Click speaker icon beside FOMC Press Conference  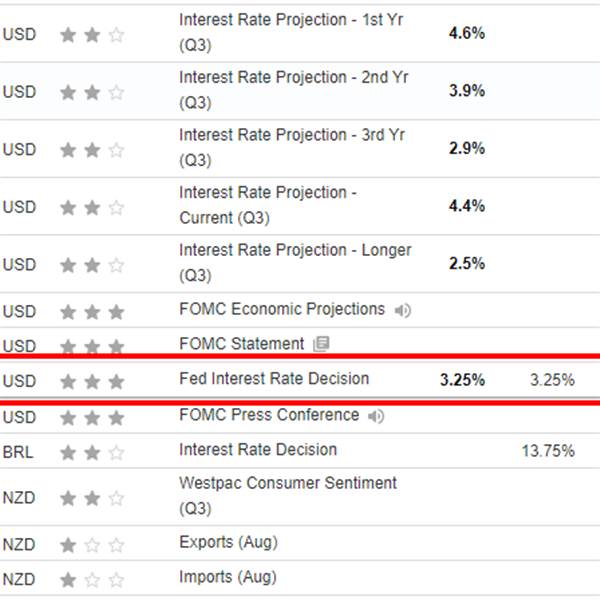tap(376, 416)
